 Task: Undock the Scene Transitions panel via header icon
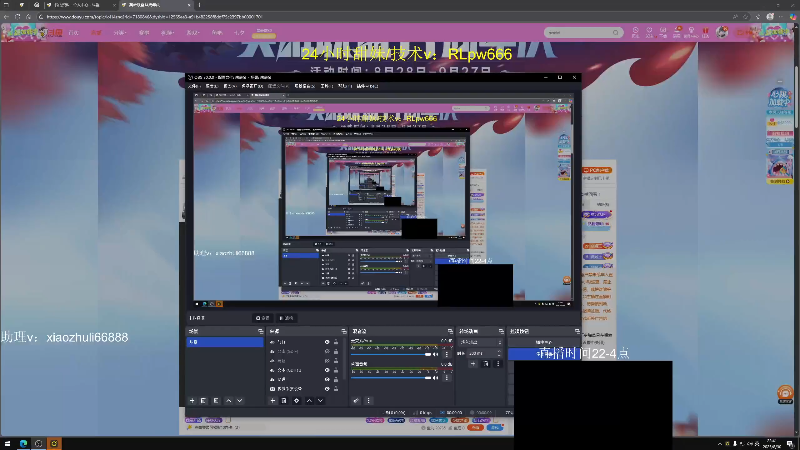(501, 331)
